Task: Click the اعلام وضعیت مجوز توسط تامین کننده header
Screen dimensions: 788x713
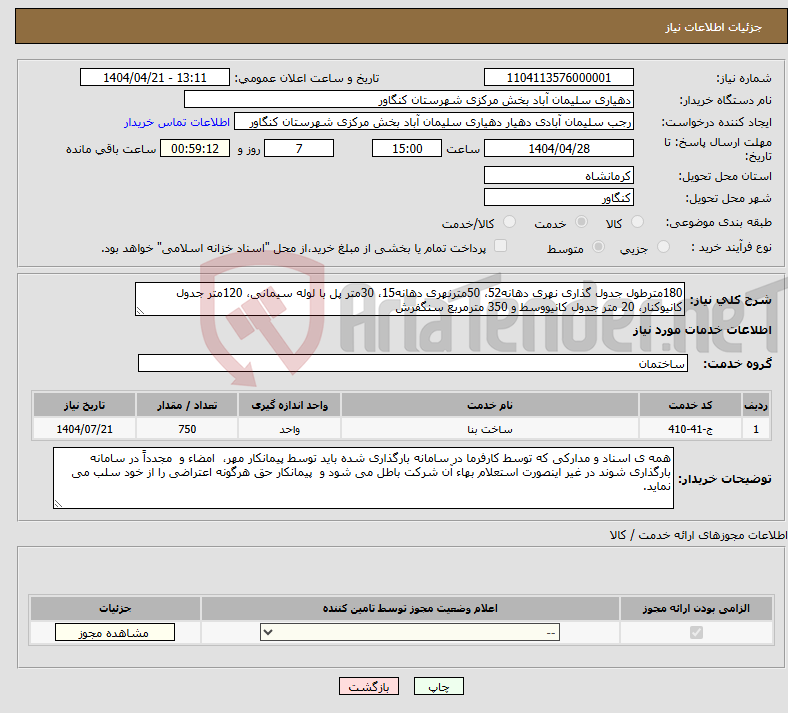Action: pyautogui.click(x=410, y=608)
